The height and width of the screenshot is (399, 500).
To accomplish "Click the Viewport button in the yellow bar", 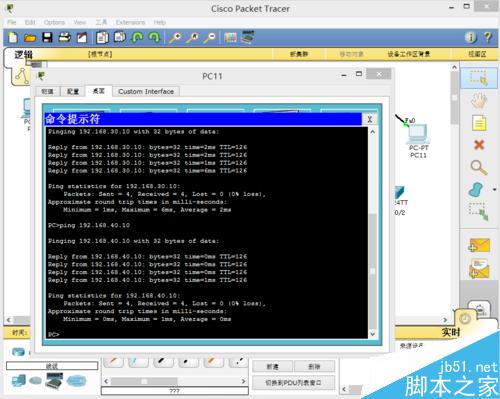I will [x=477, y=54].
